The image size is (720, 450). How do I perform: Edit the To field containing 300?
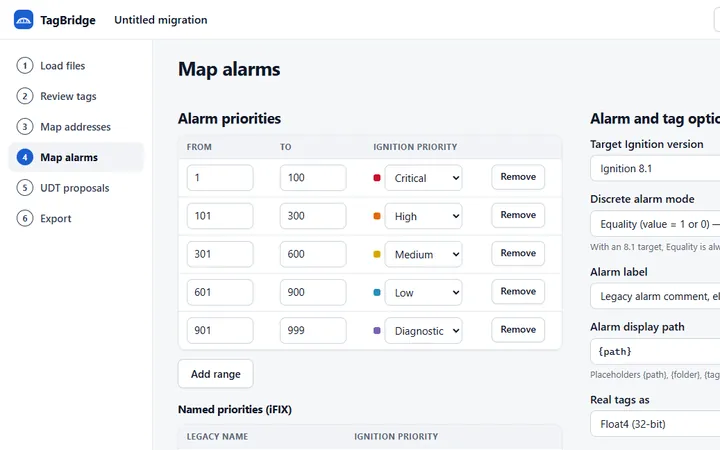point(313,216)
